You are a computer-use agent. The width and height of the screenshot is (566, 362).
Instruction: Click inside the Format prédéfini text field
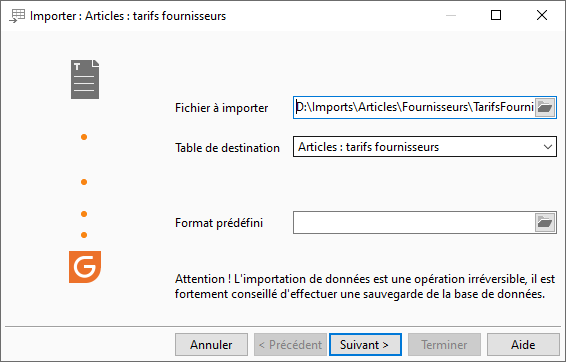point(414,223)
